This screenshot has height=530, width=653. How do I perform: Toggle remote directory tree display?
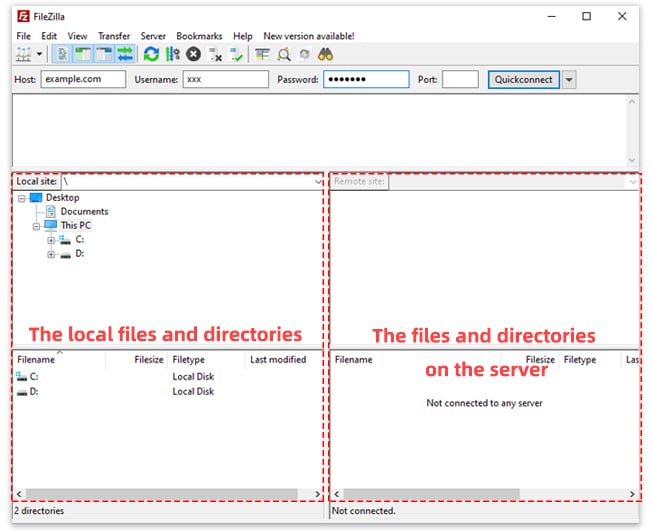(x=104, y=54)
